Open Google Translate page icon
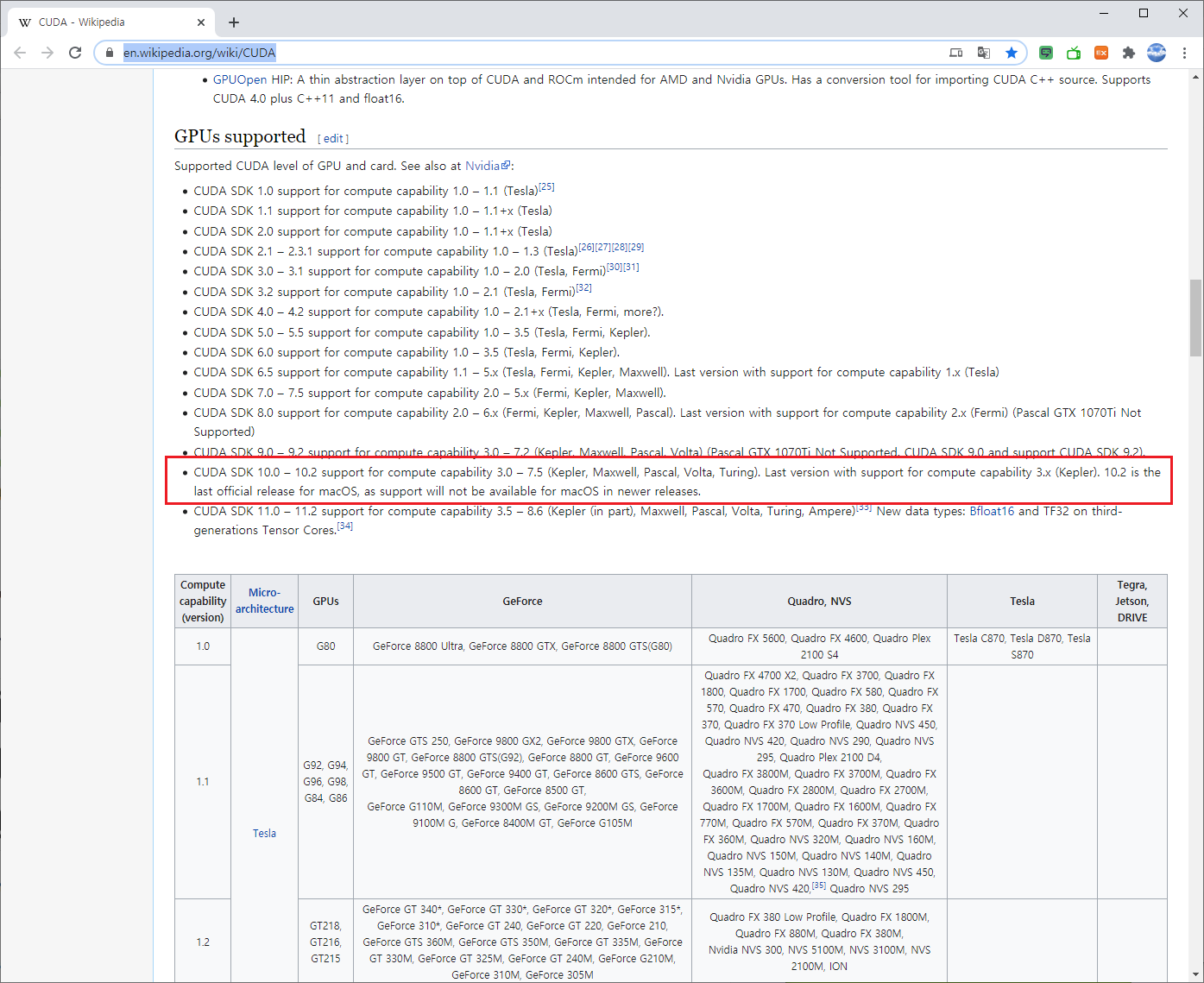 [x=983, y=53]
